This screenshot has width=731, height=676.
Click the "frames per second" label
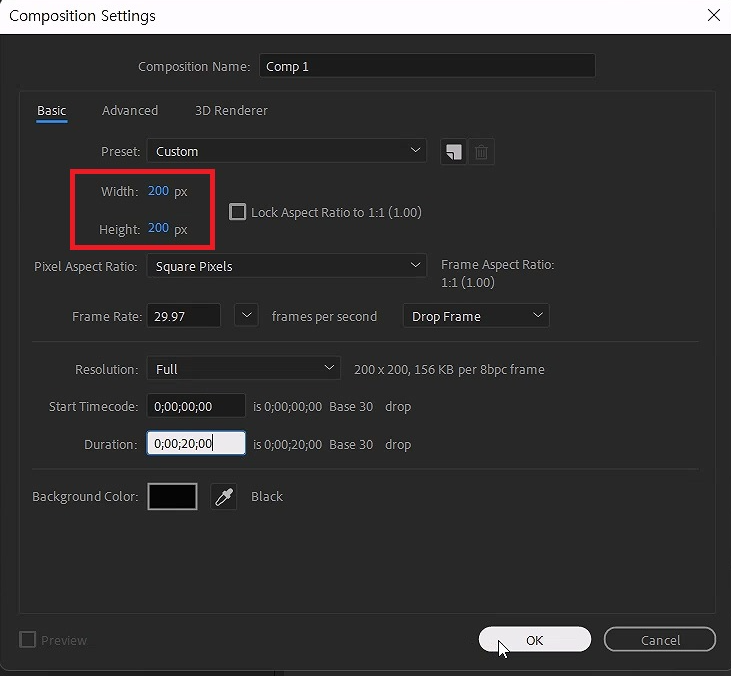tap(324, 317)
